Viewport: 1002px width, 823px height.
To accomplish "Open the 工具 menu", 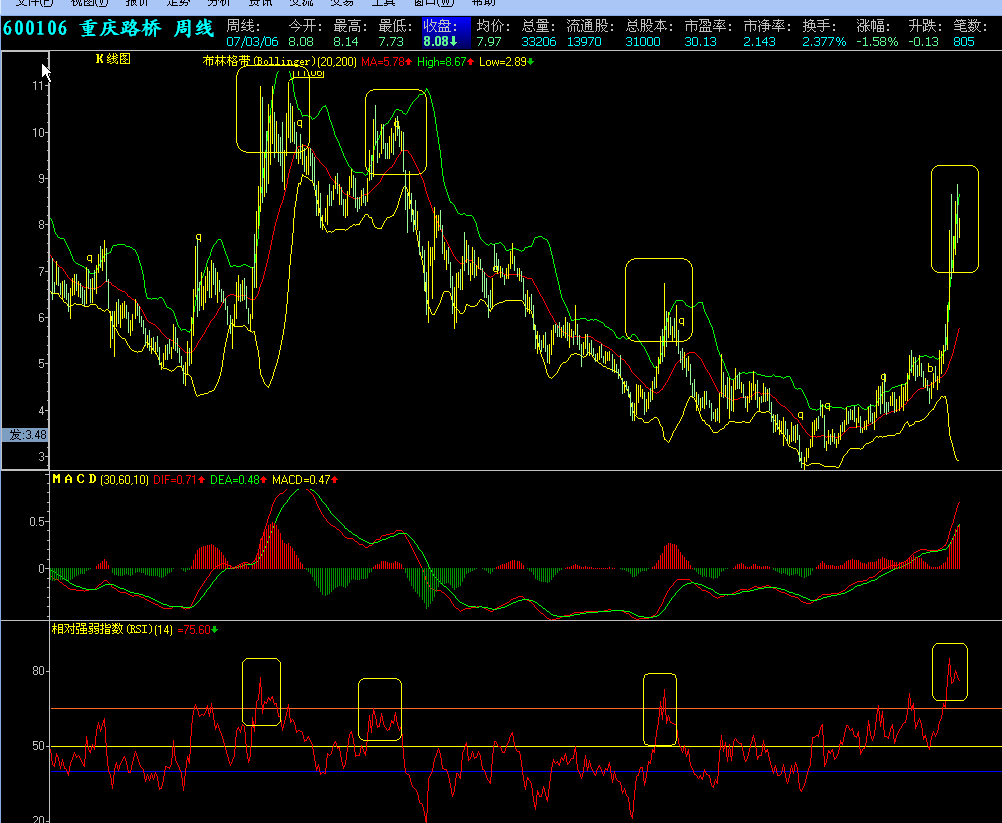I will [x=383, y=3].
